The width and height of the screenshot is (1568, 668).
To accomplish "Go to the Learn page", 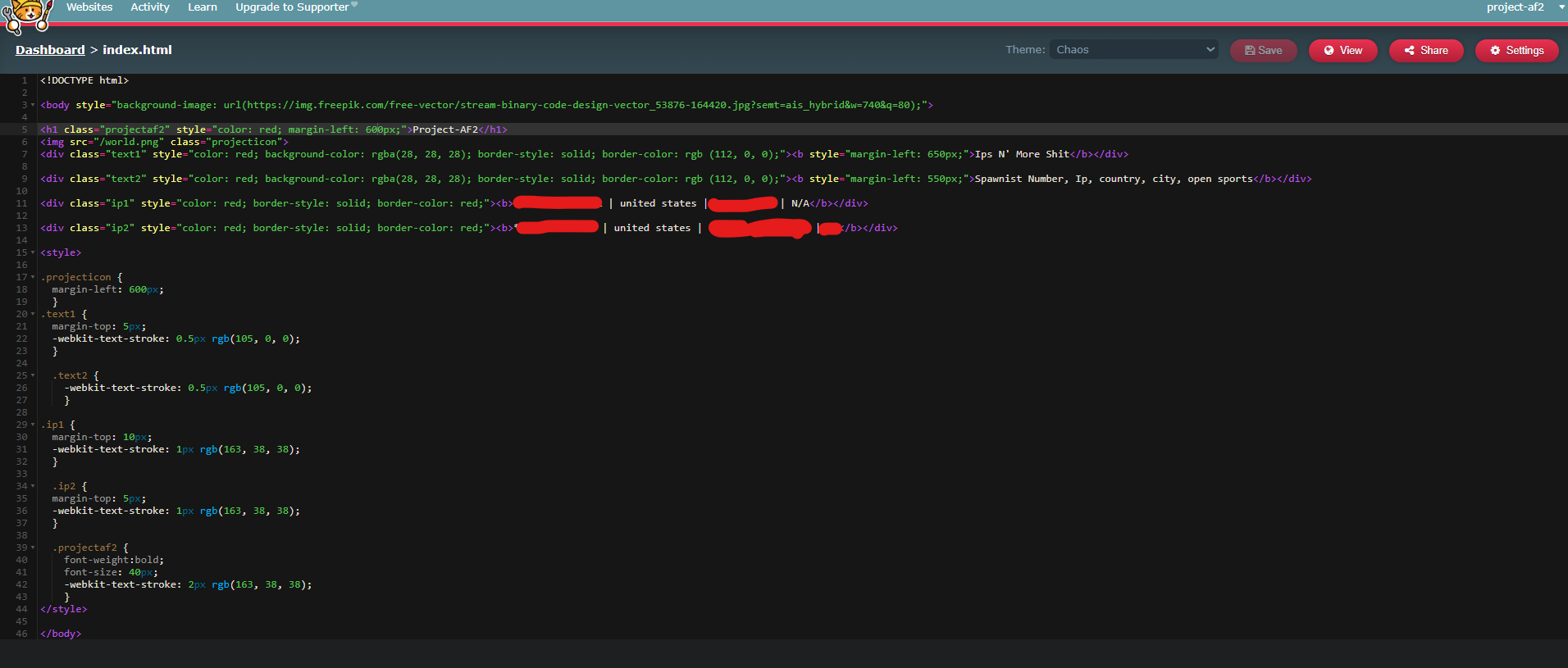I will tap(203, 7).
